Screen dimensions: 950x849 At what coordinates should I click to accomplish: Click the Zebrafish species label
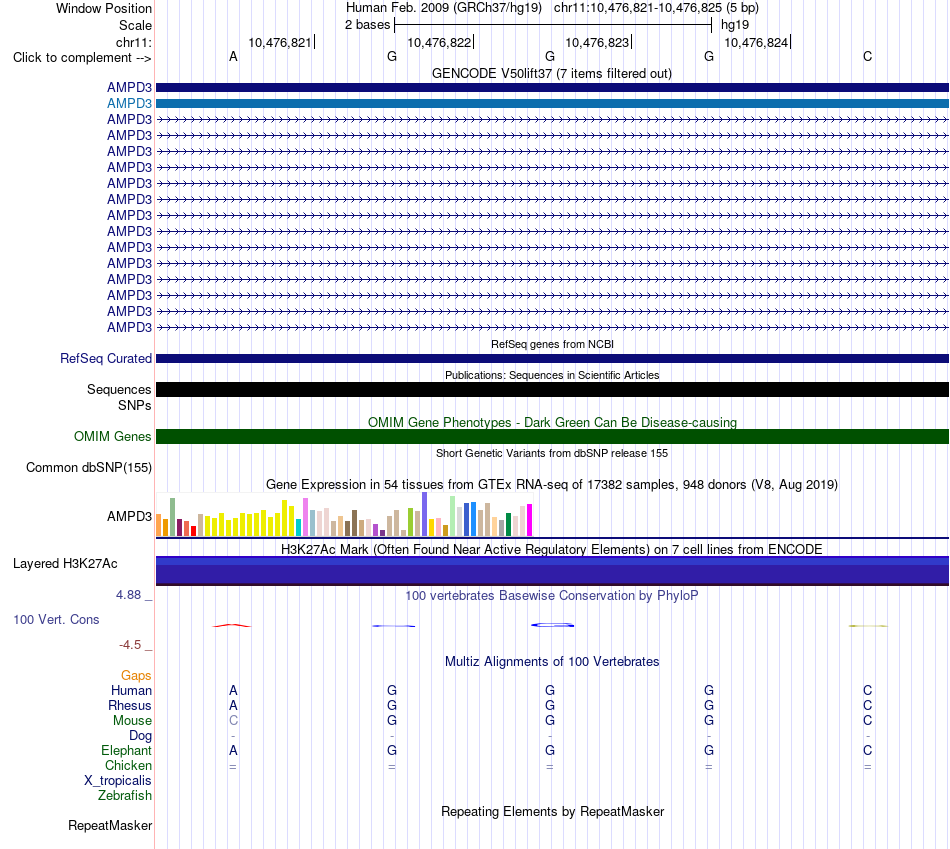tap(125, 796)
